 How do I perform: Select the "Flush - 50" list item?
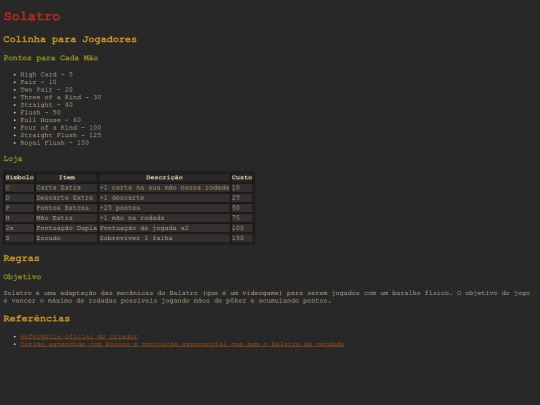click(40, 112)
